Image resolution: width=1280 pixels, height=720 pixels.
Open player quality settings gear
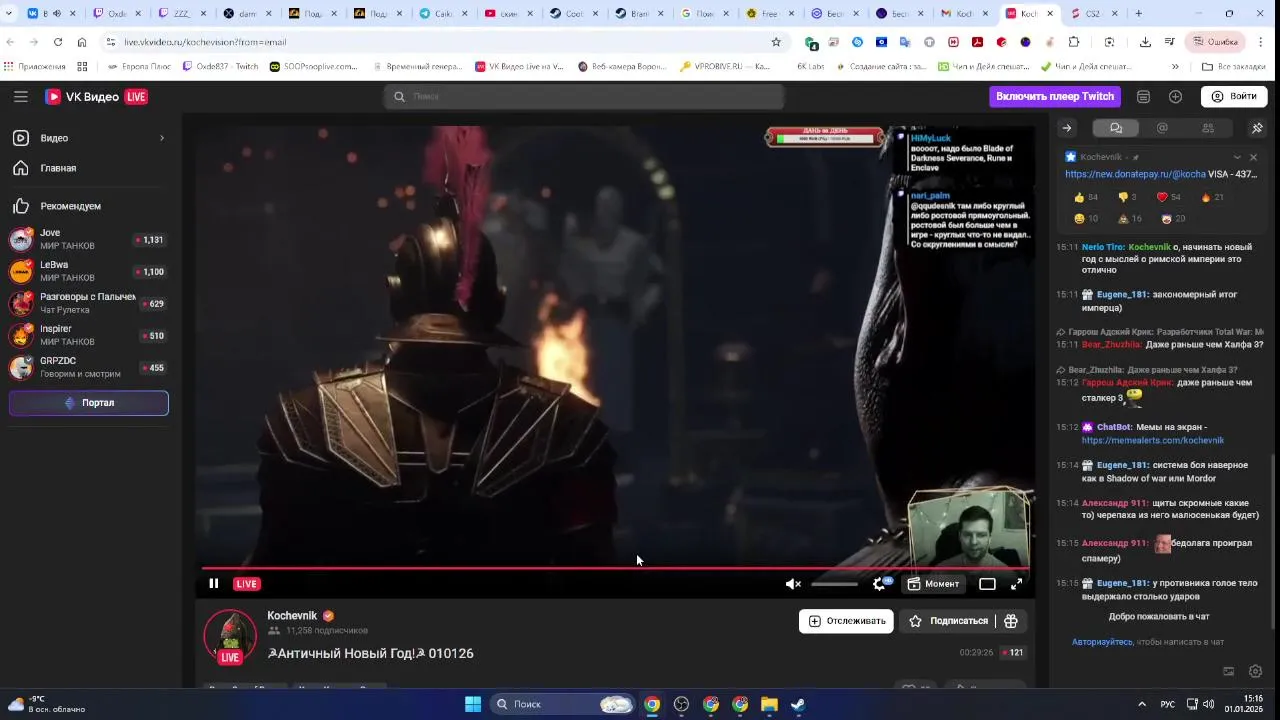pos(879,584)
